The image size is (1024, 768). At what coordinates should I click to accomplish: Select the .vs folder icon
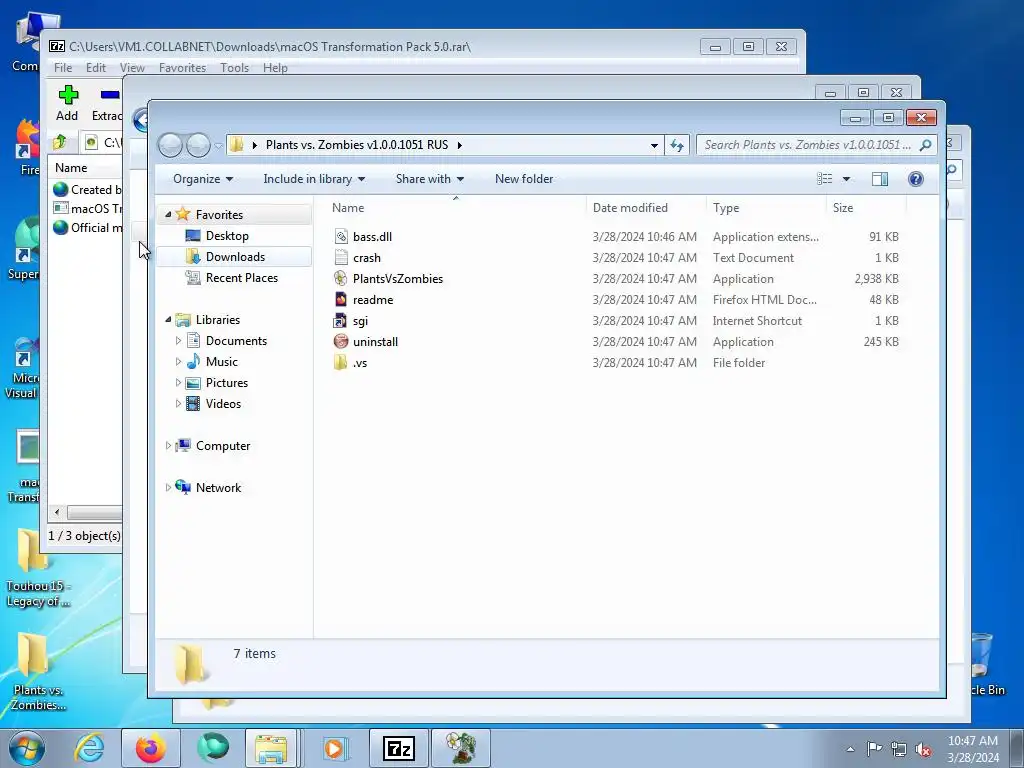tap(341, 362)
